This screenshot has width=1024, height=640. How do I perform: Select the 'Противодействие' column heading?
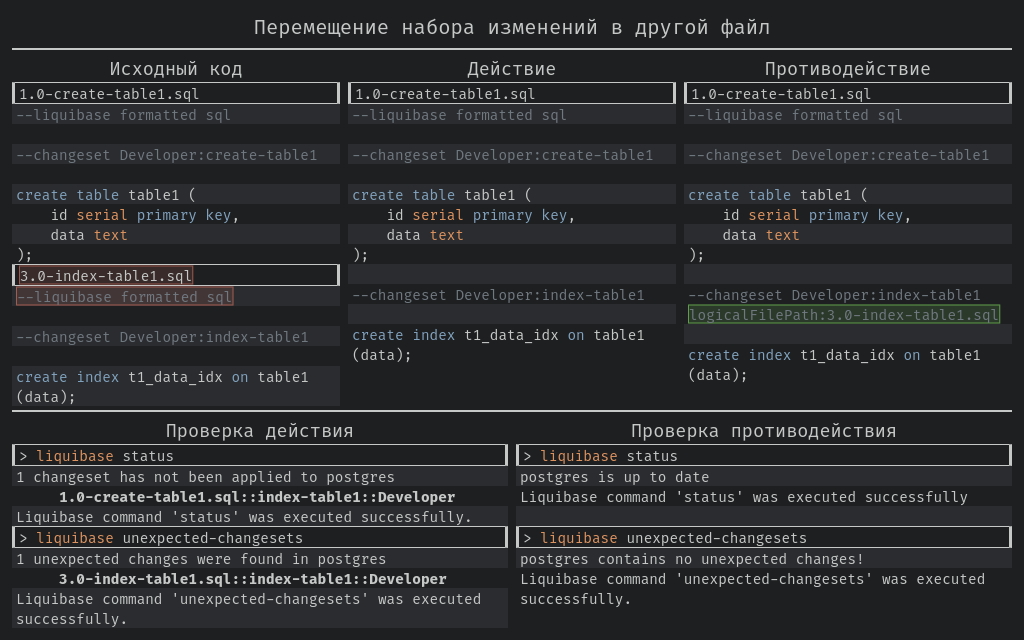pos(848,69)
